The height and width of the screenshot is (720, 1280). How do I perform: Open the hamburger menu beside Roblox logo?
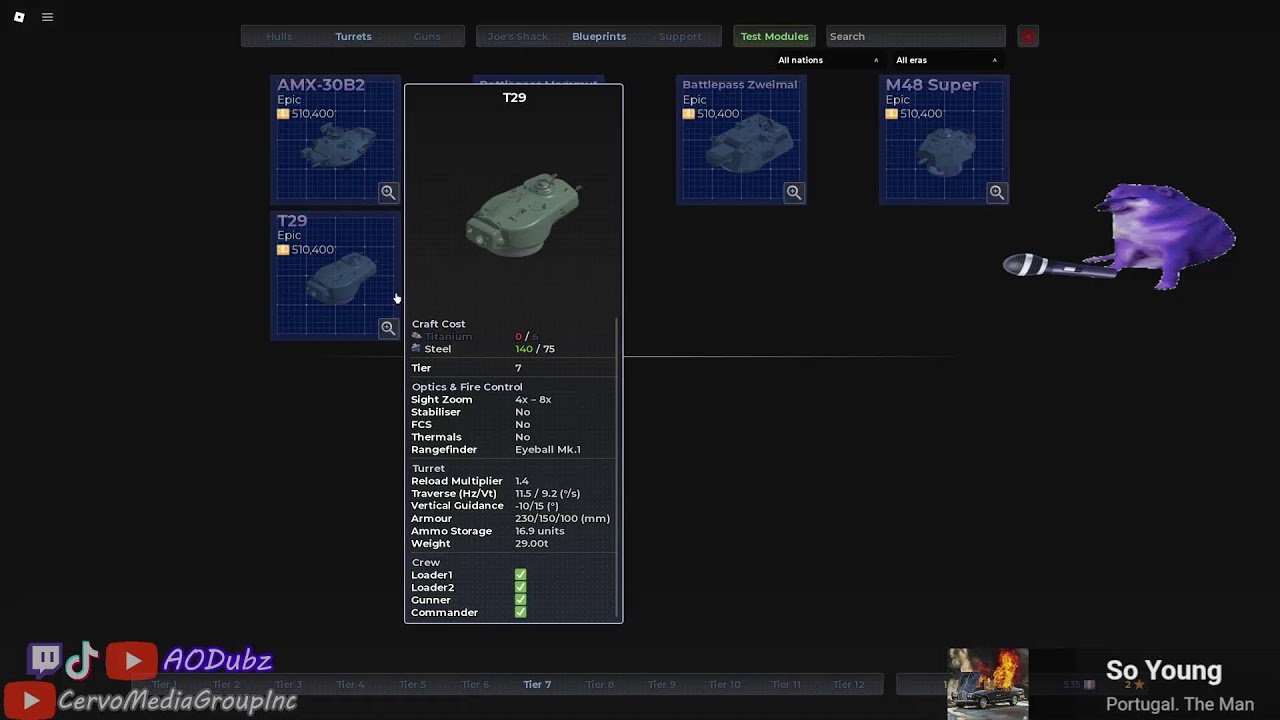tap(47, 17)
